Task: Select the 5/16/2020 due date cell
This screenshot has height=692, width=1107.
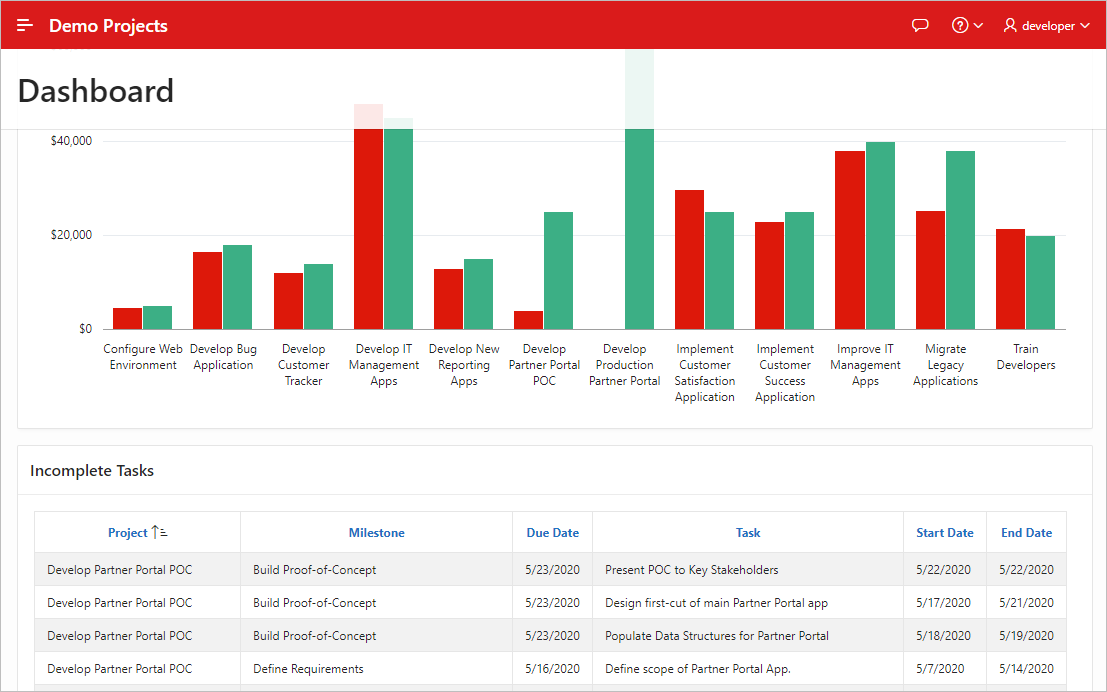Action: tap(552, 668)
